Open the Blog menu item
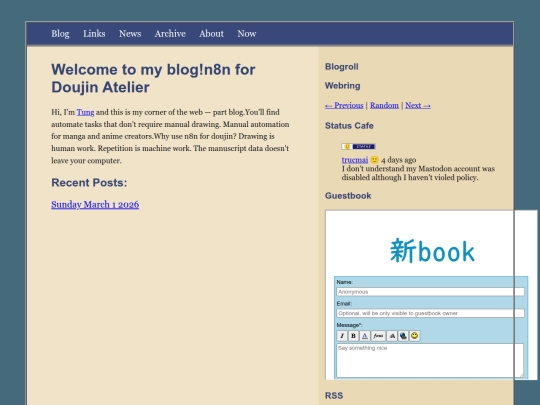The height and width of the screenshot is (405, 540). (x=60, y=34)
